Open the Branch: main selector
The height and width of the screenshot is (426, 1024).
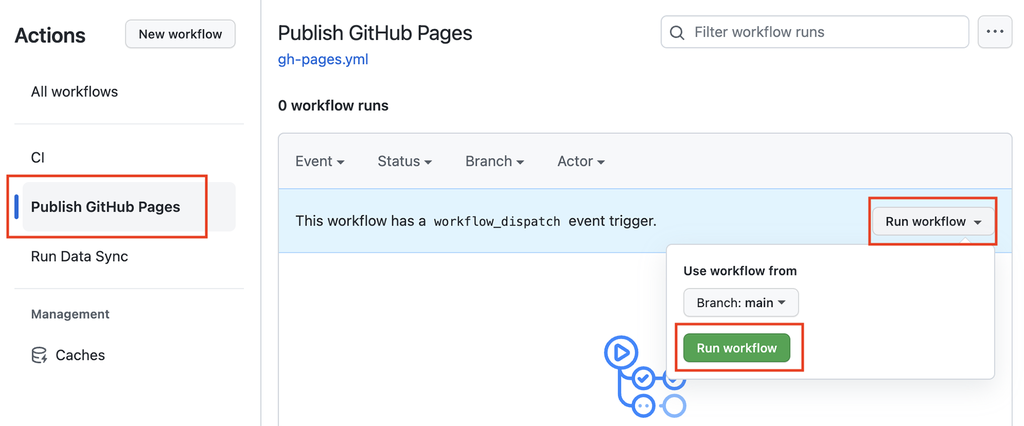[x=741, y=303]
